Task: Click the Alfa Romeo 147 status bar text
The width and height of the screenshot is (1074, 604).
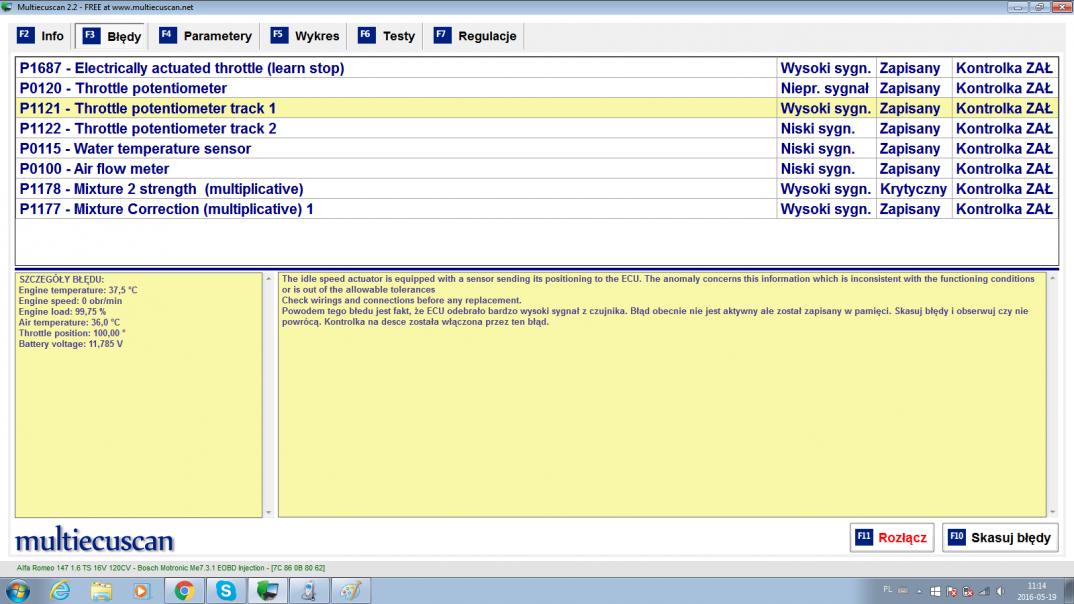Action: [x=171, y=568]
